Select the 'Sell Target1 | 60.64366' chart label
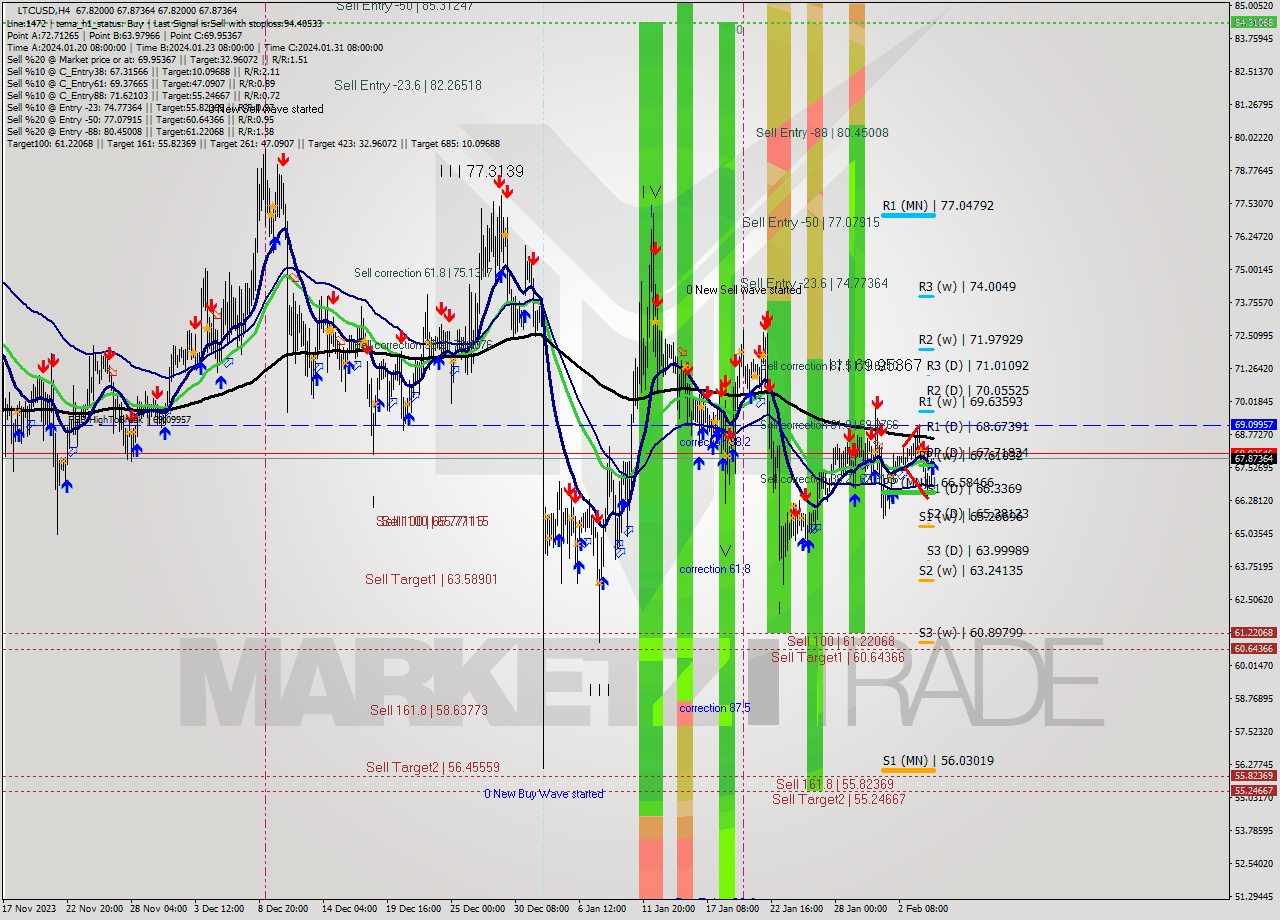Viewport: 1280px width, 920px height. (x=838, y=657)
